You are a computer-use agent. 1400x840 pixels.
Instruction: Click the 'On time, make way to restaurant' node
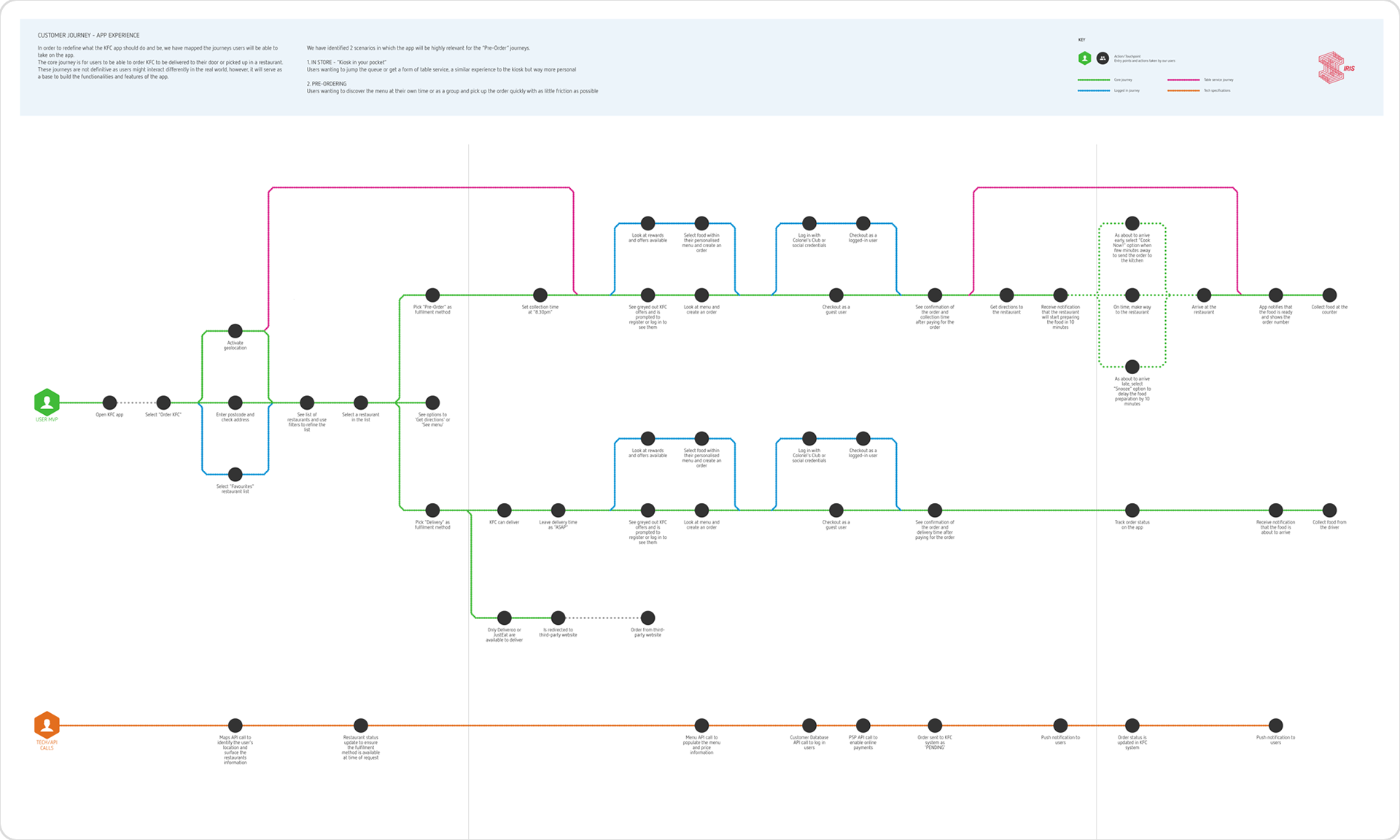1132,295
